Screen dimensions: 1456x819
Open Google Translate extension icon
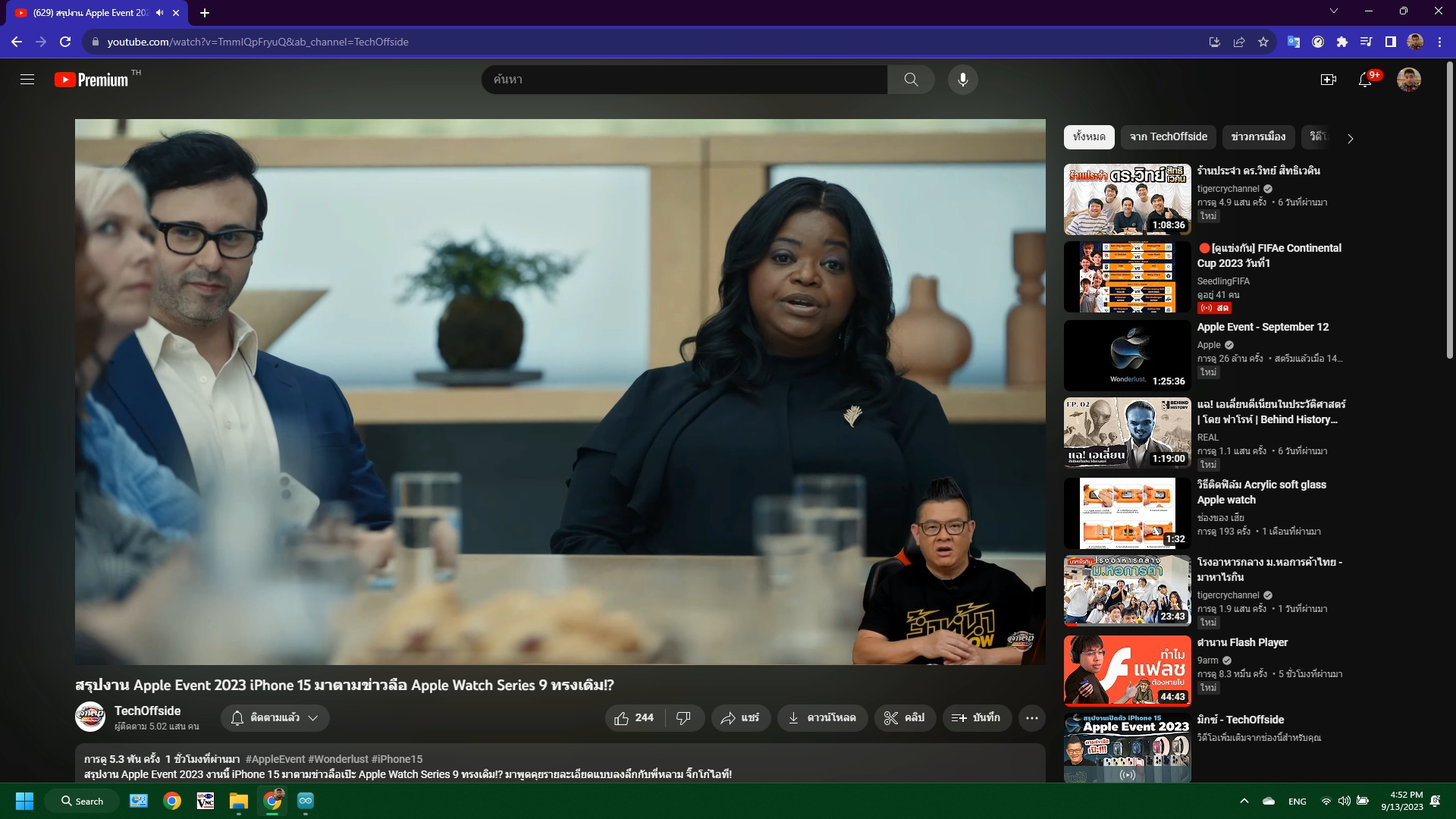pos(1294,42)
